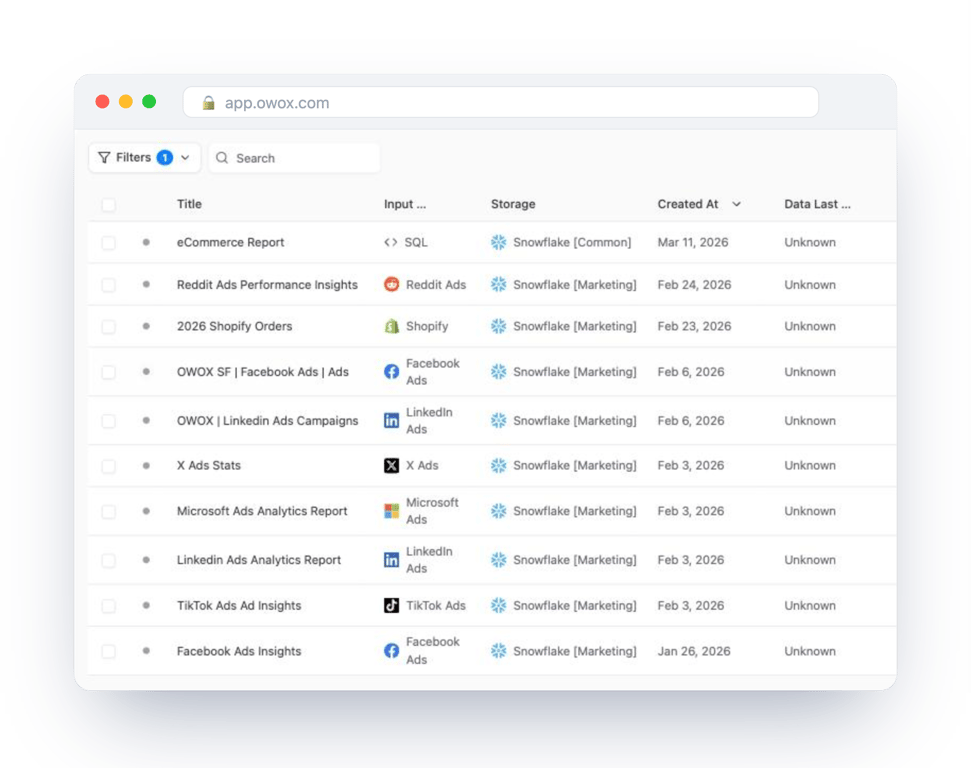This screenshot has width=971, height=768.
Task: Click the green window maximize button
Action: coord(149,102)
